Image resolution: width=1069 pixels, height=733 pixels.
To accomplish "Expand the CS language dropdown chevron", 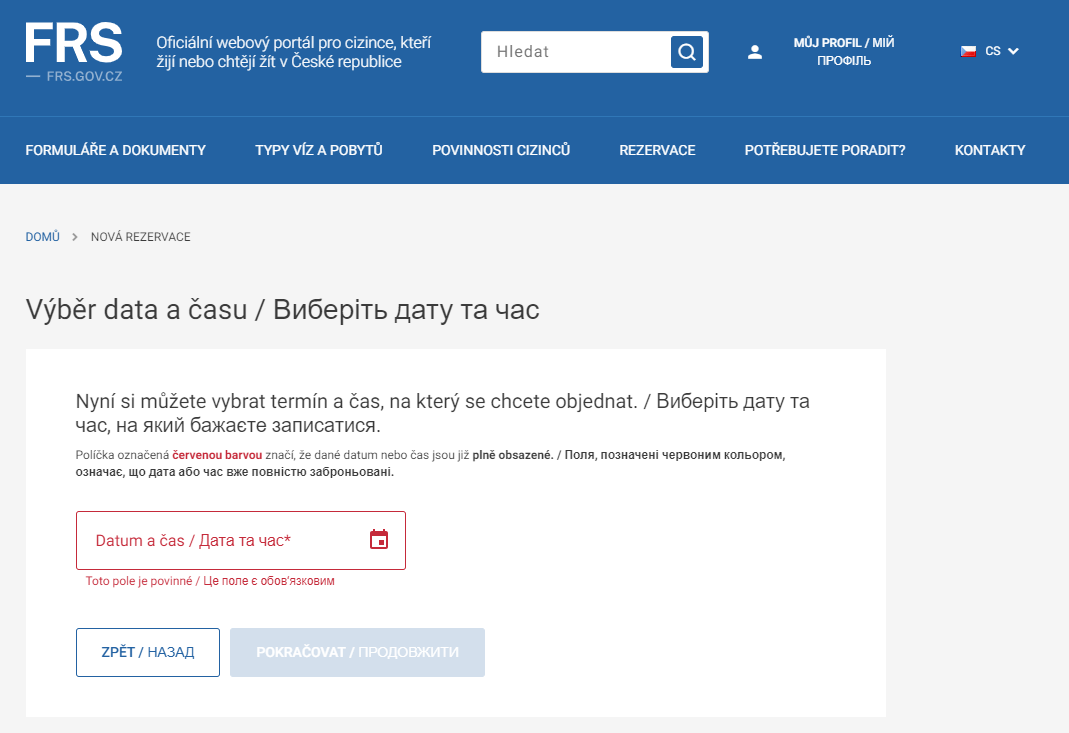I will click(1013, 51).
